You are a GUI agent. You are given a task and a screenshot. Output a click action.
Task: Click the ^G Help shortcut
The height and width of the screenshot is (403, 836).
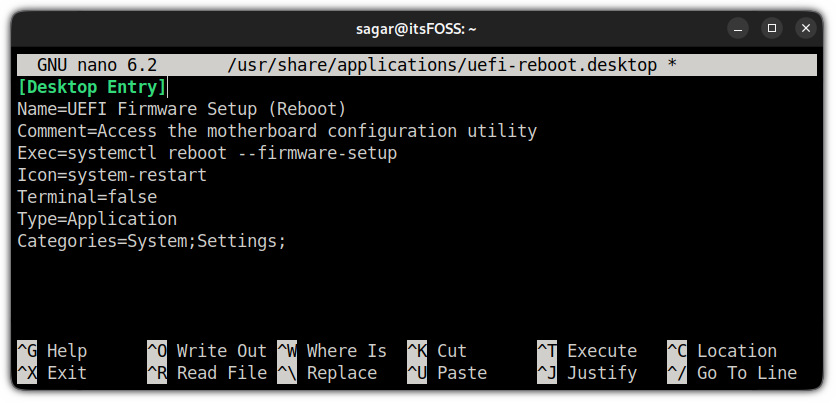point(52,351)
